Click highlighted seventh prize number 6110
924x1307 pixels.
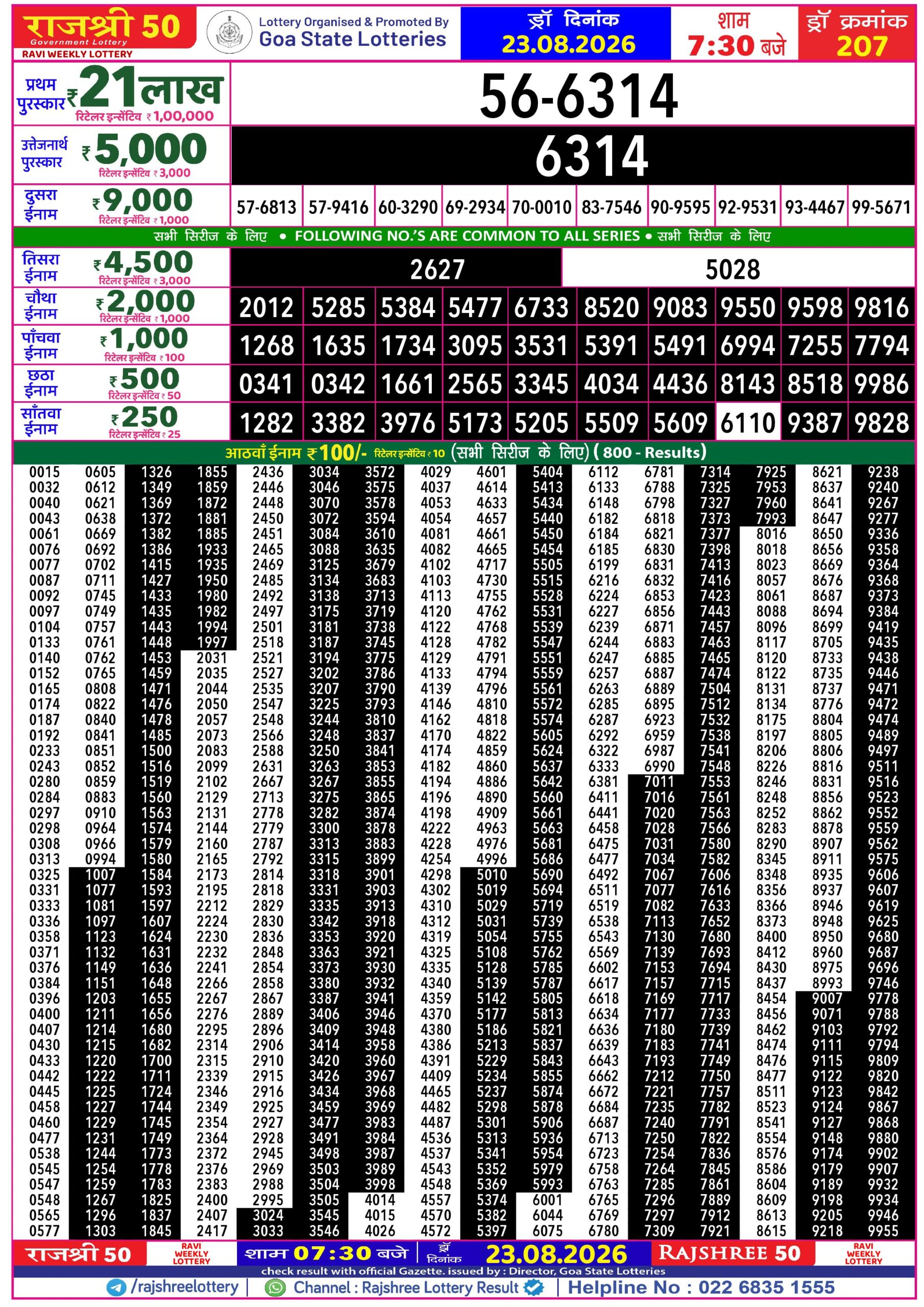(747, 424)
